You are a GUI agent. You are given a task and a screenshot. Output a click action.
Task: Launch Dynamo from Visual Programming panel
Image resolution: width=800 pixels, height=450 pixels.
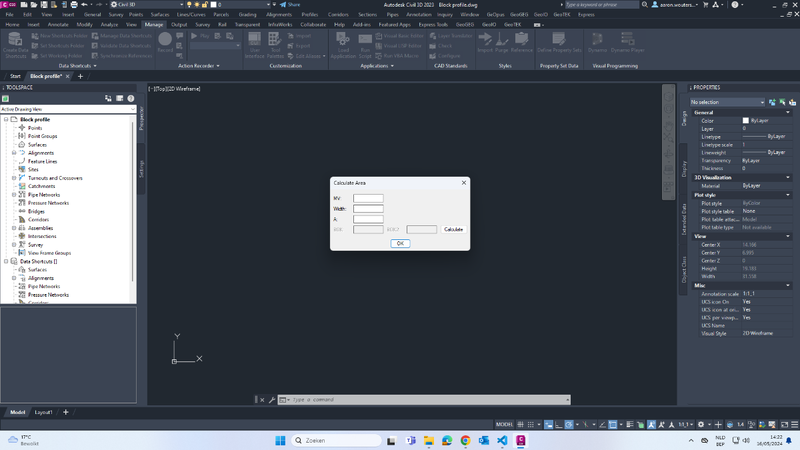click(x=597, y=43)
